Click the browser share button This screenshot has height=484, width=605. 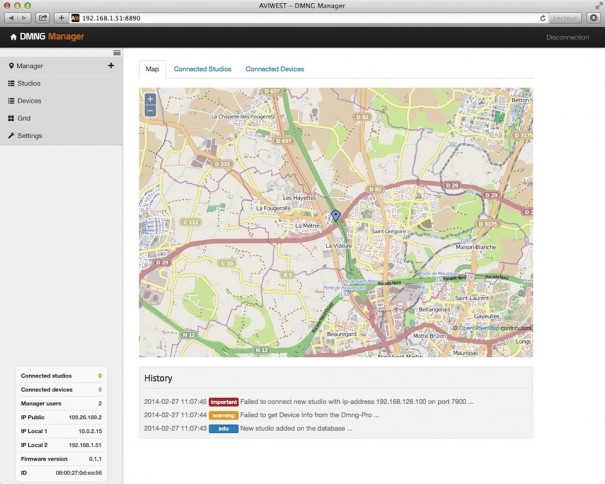43,17
